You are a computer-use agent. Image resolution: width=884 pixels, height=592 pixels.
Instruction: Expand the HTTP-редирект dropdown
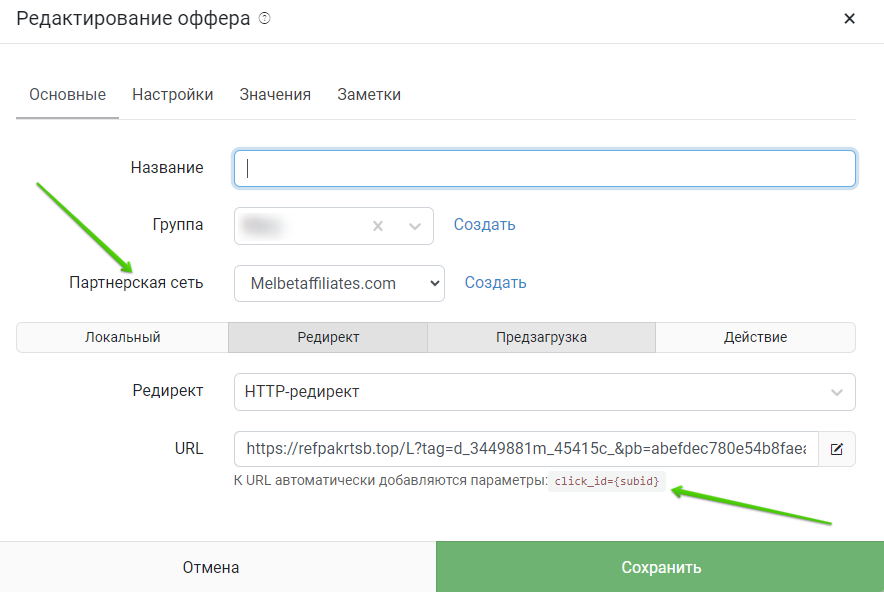tap(545, 392)
